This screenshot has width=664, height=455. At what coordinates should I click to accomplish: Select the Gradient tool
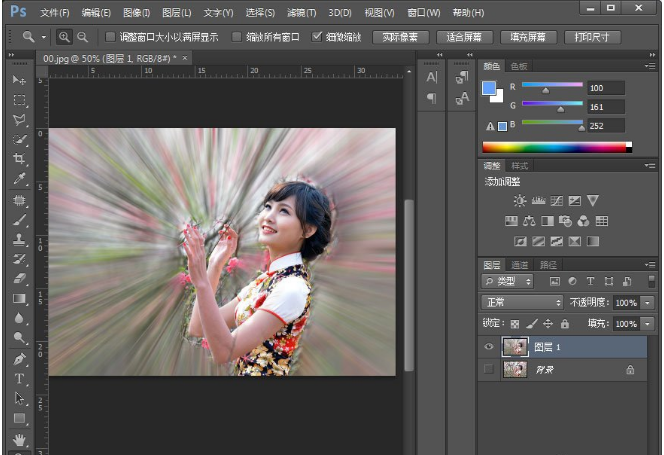point(19,298)
